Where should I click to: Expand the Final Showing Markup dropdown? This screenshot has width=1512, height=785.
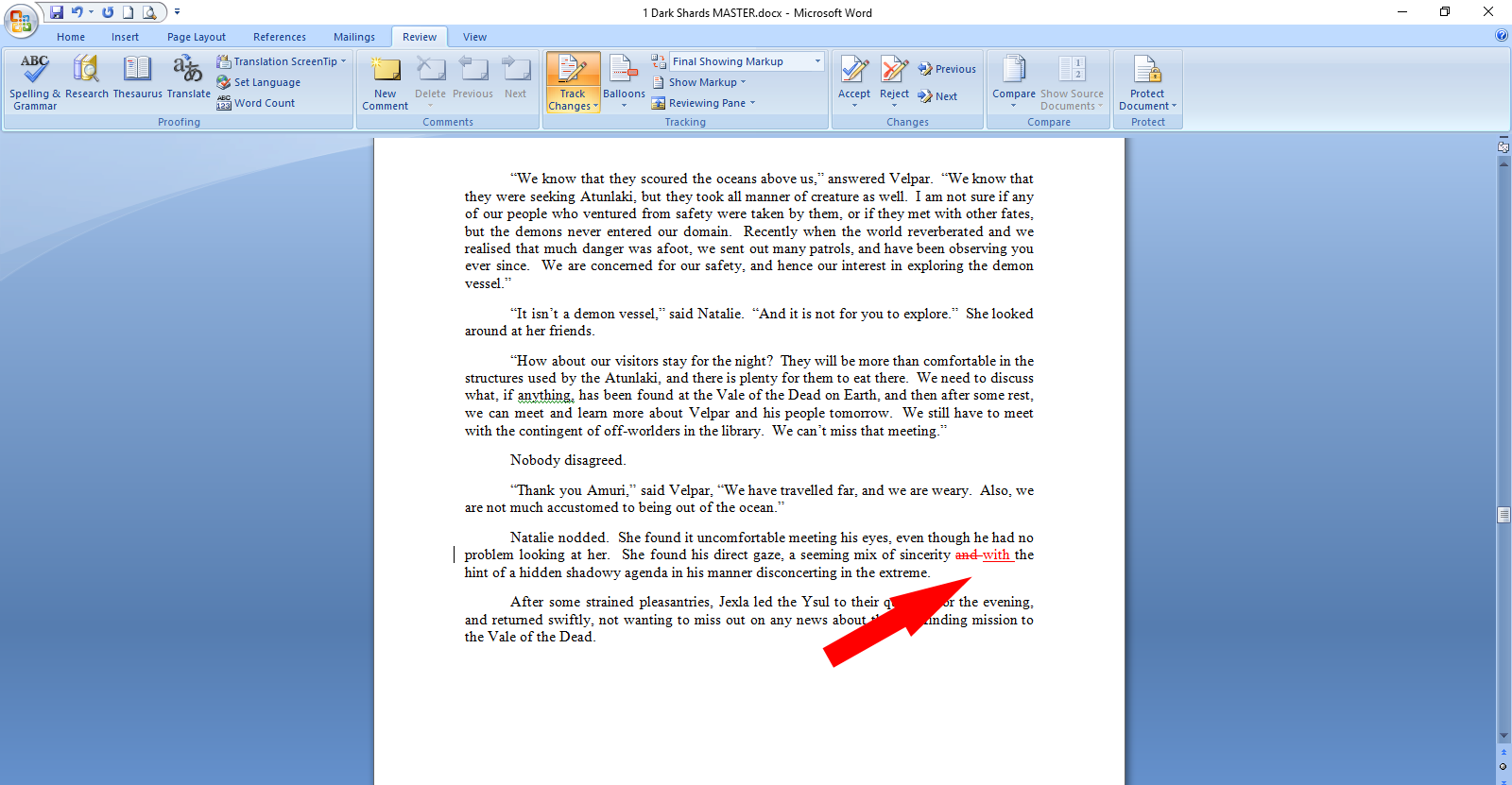tap(817, 61)
